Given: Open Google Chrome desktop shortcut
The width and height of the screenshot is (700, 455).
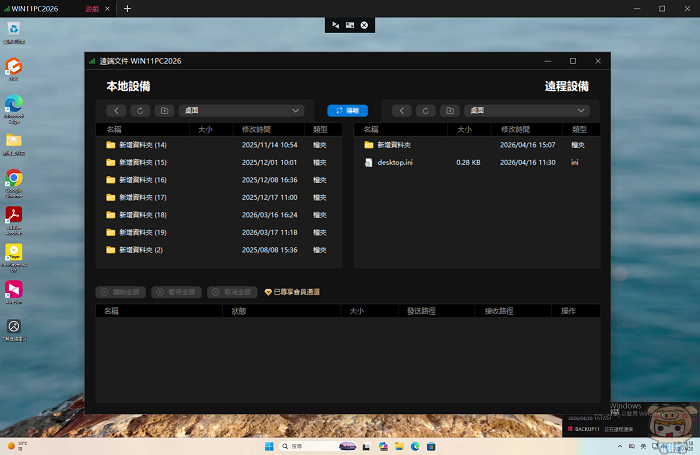Looking at the screenshot, I should click(14, 181).
